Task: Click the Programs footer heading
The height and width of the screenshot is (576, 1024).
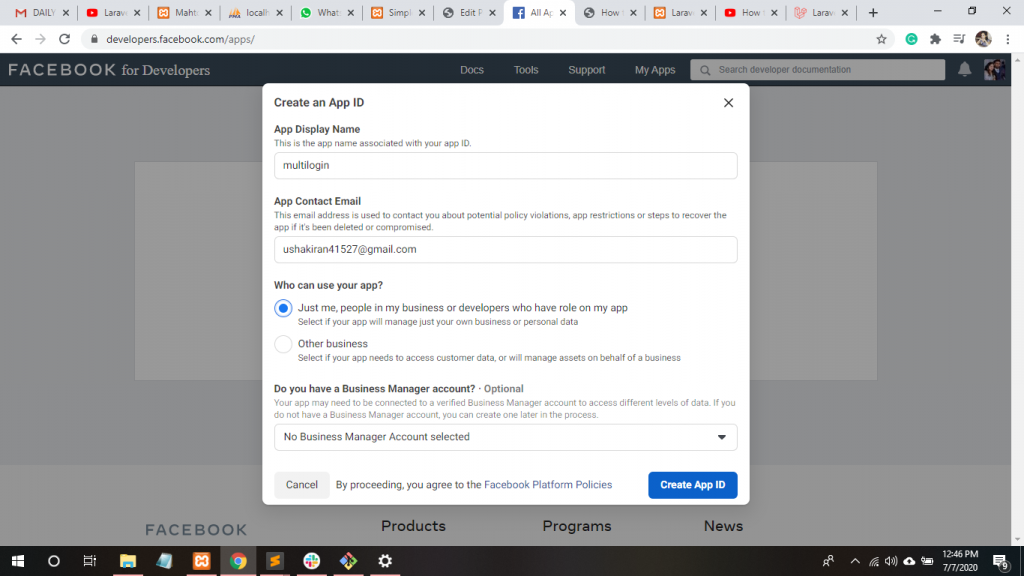Action: 577,526
